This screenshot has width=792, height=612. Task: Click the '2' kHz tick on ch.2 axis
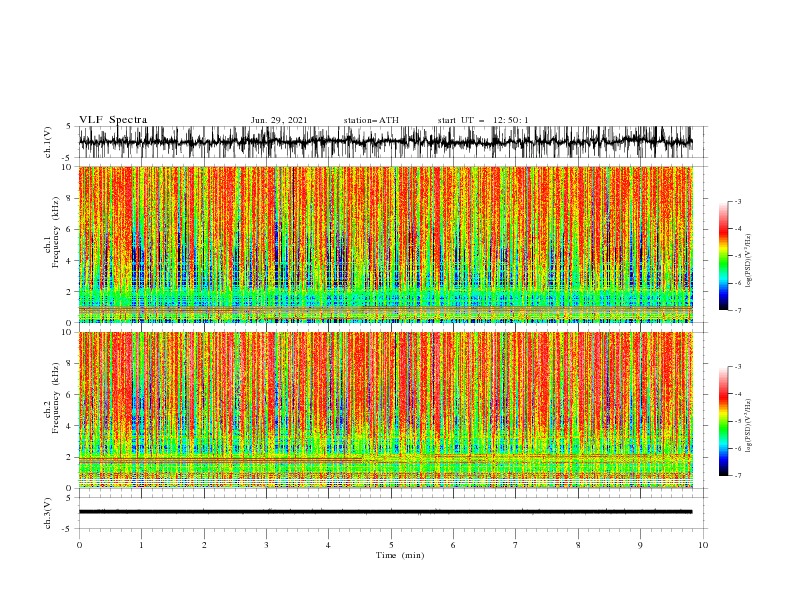point(69,457)
